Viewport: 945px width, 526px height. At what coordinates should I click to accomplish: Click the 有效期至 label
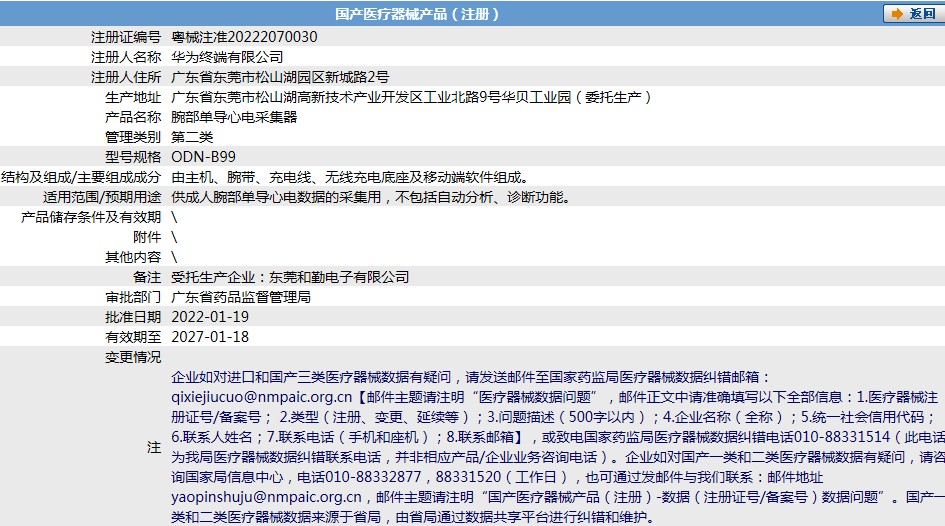pos(133,337)
